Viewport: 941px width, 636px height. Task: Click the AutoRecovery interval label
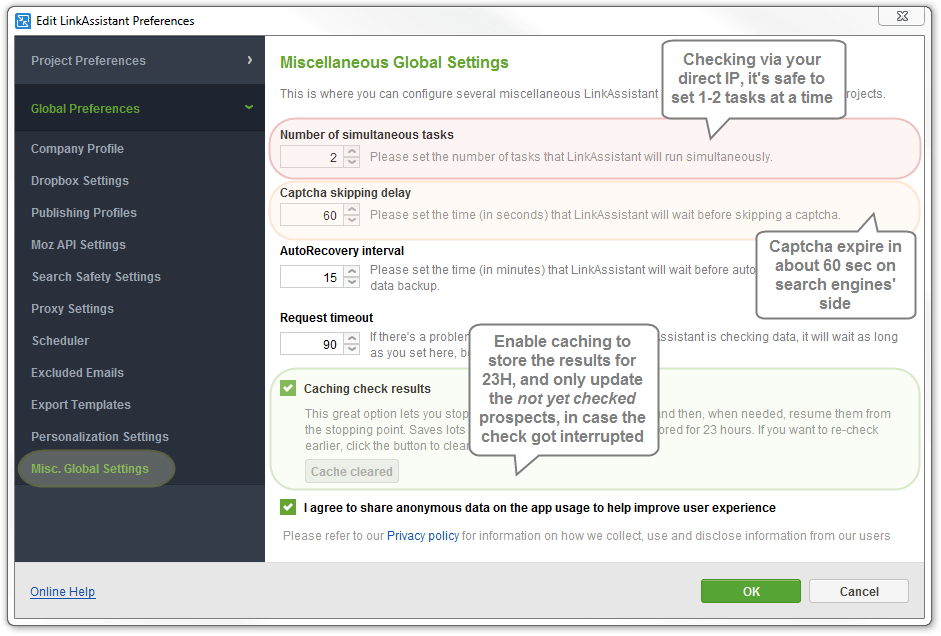point(341,251)
